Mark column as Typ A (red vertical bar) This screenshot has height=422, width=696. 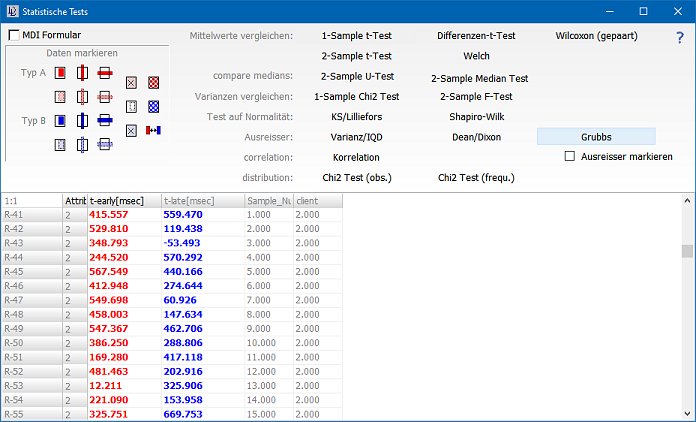(83, 73)
